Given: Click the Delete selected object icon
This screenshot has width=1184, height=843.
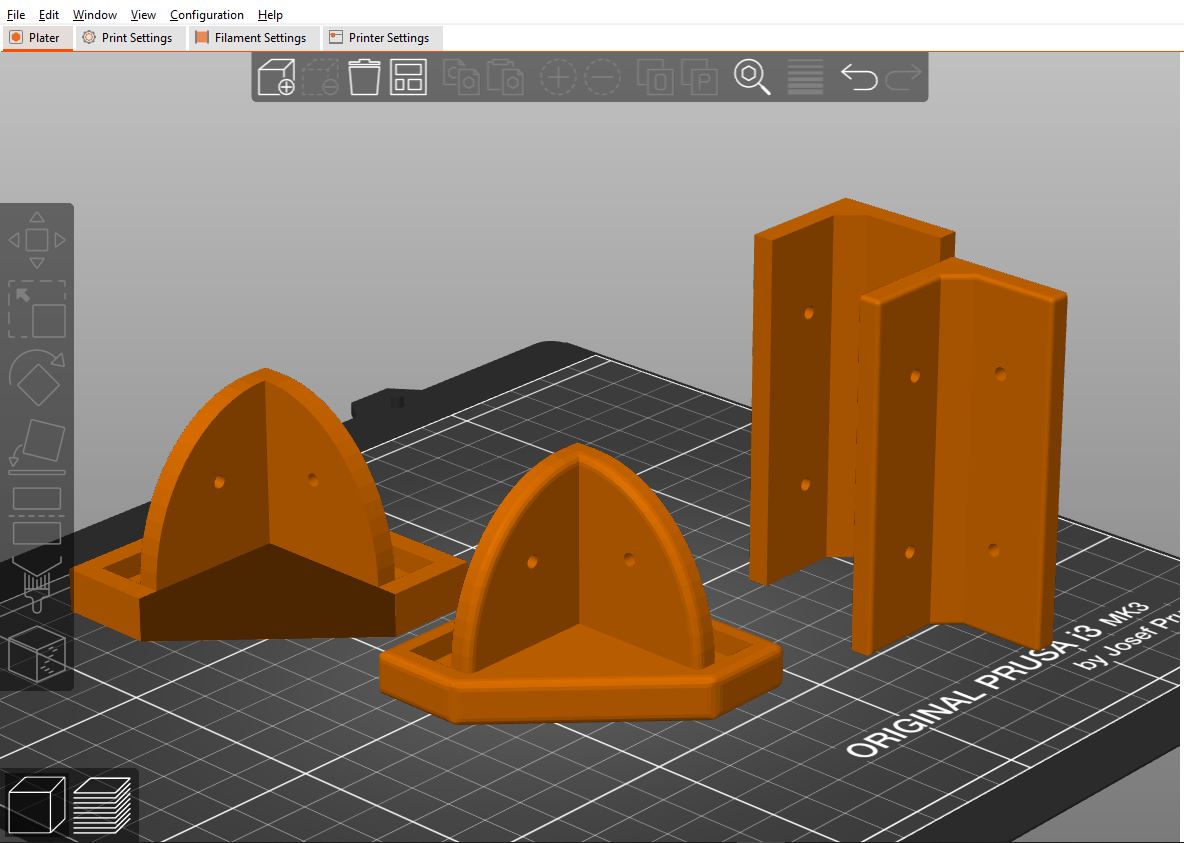Looking at the screenshot, I should click(x=321, y=77).
